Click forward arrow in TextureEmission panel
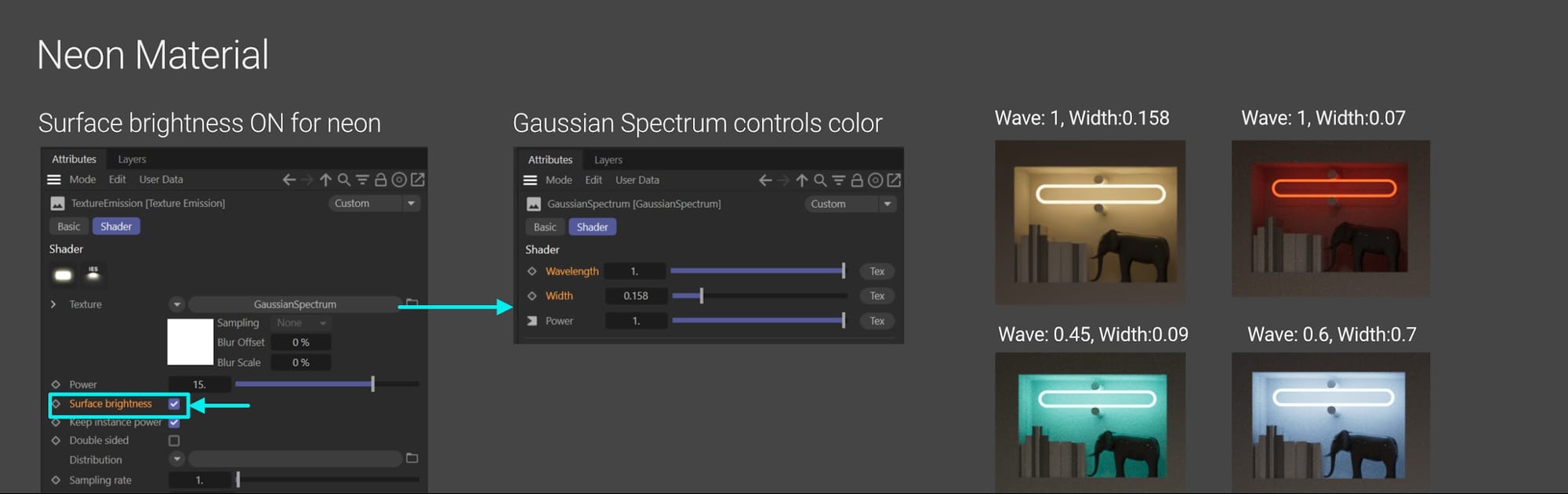 (x=307, y=180)
